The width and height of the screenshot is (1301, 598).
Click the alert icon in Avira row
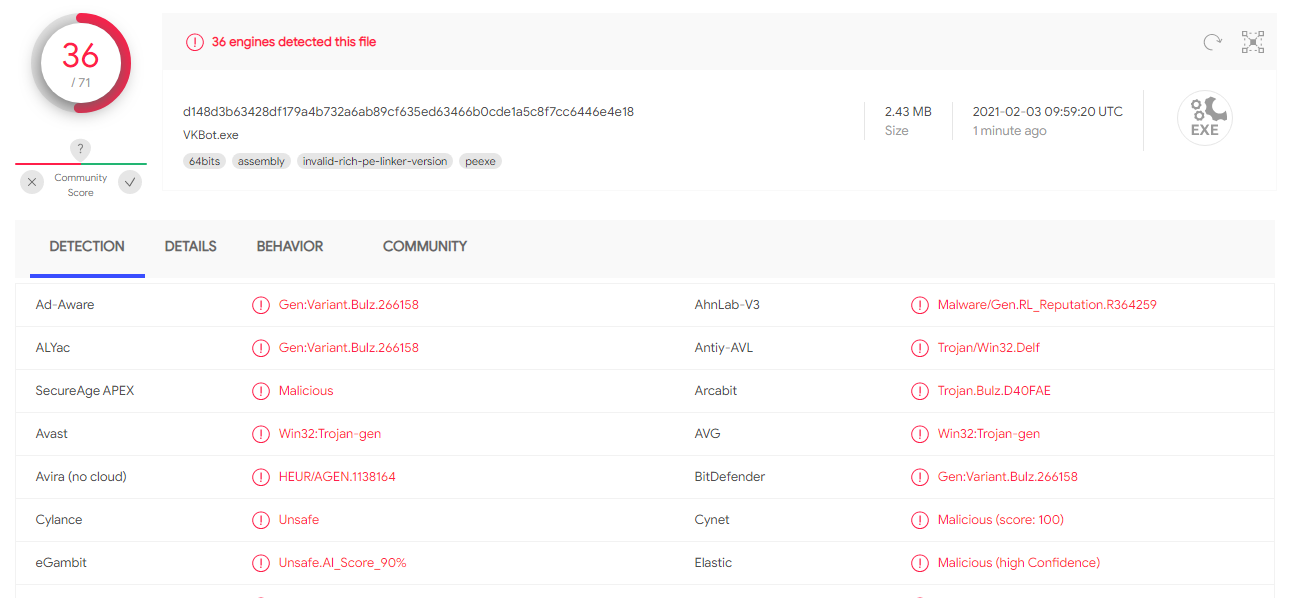[x=261, y=477]
